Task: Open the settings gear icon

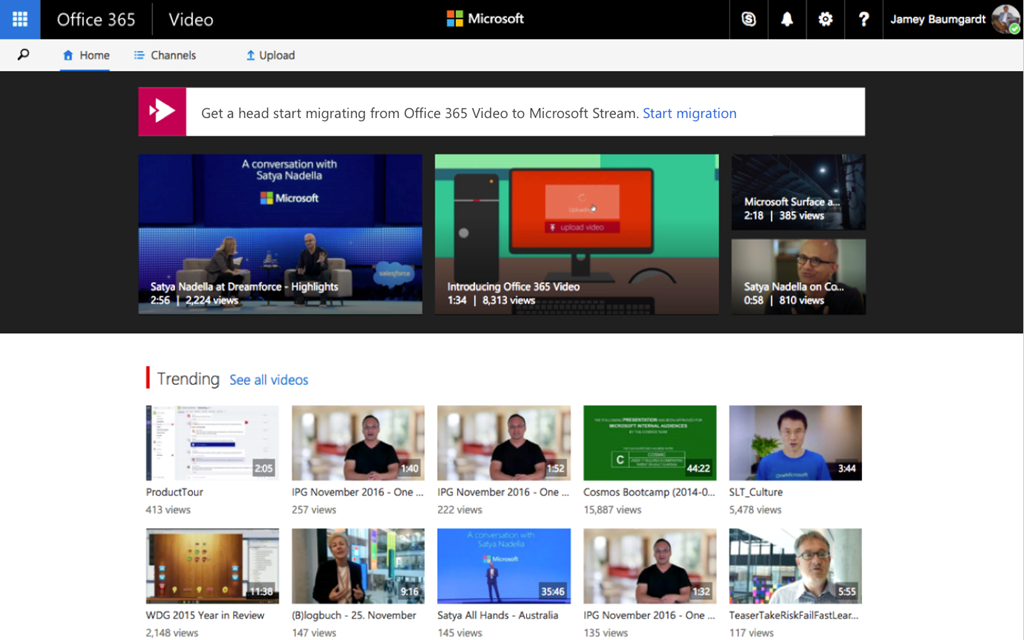Action: coord(825,19)
